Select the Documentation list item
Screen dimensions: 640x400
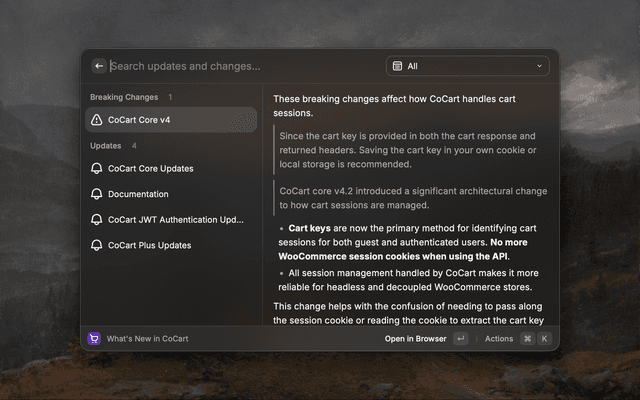[x=171, y=194]
